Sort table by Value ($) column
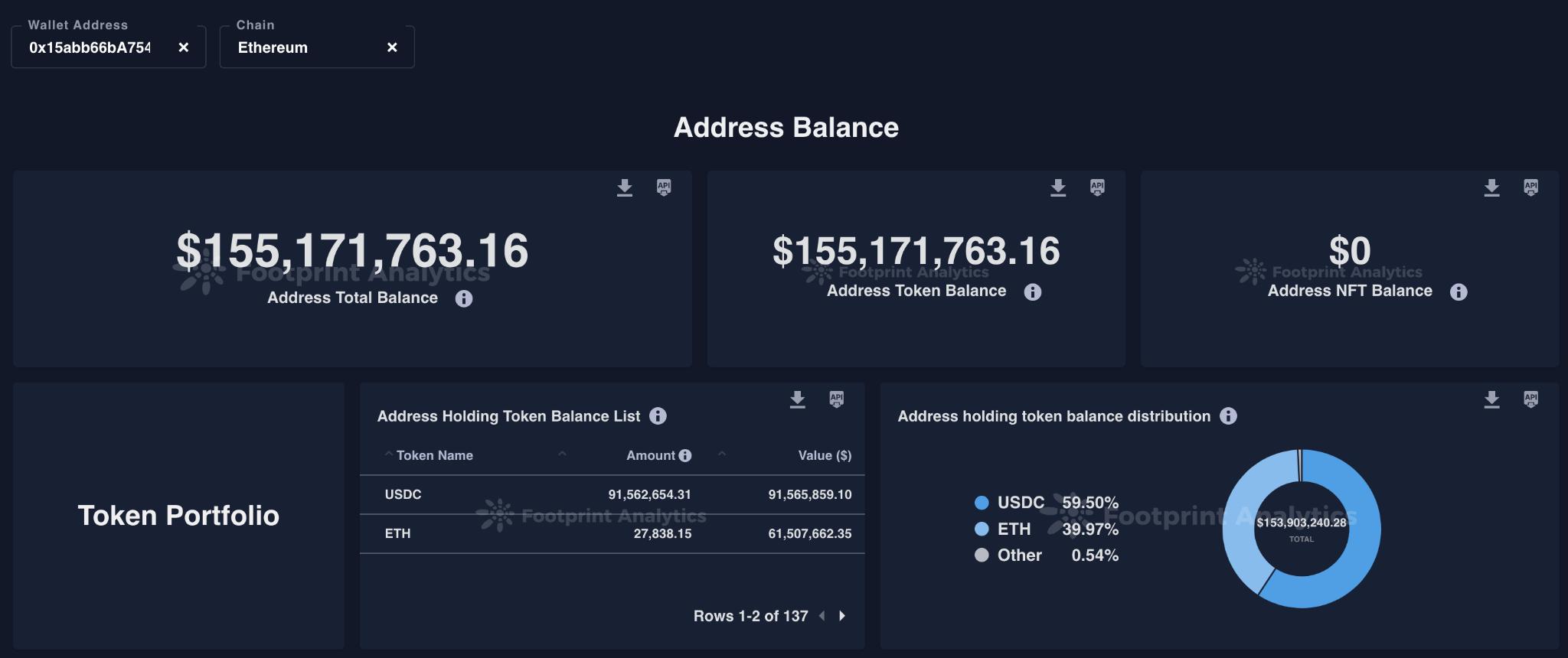 [x=824, y=456]
